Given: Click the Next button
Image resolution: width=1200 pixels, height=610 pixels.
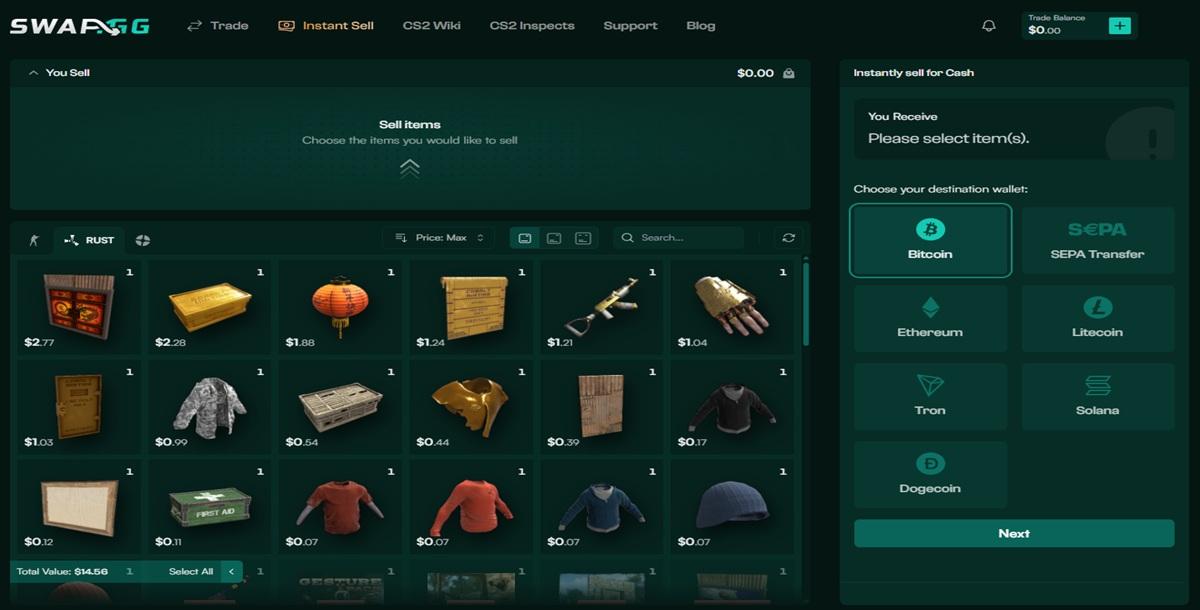Looking at the screenshot, I should coord(1014,534).
